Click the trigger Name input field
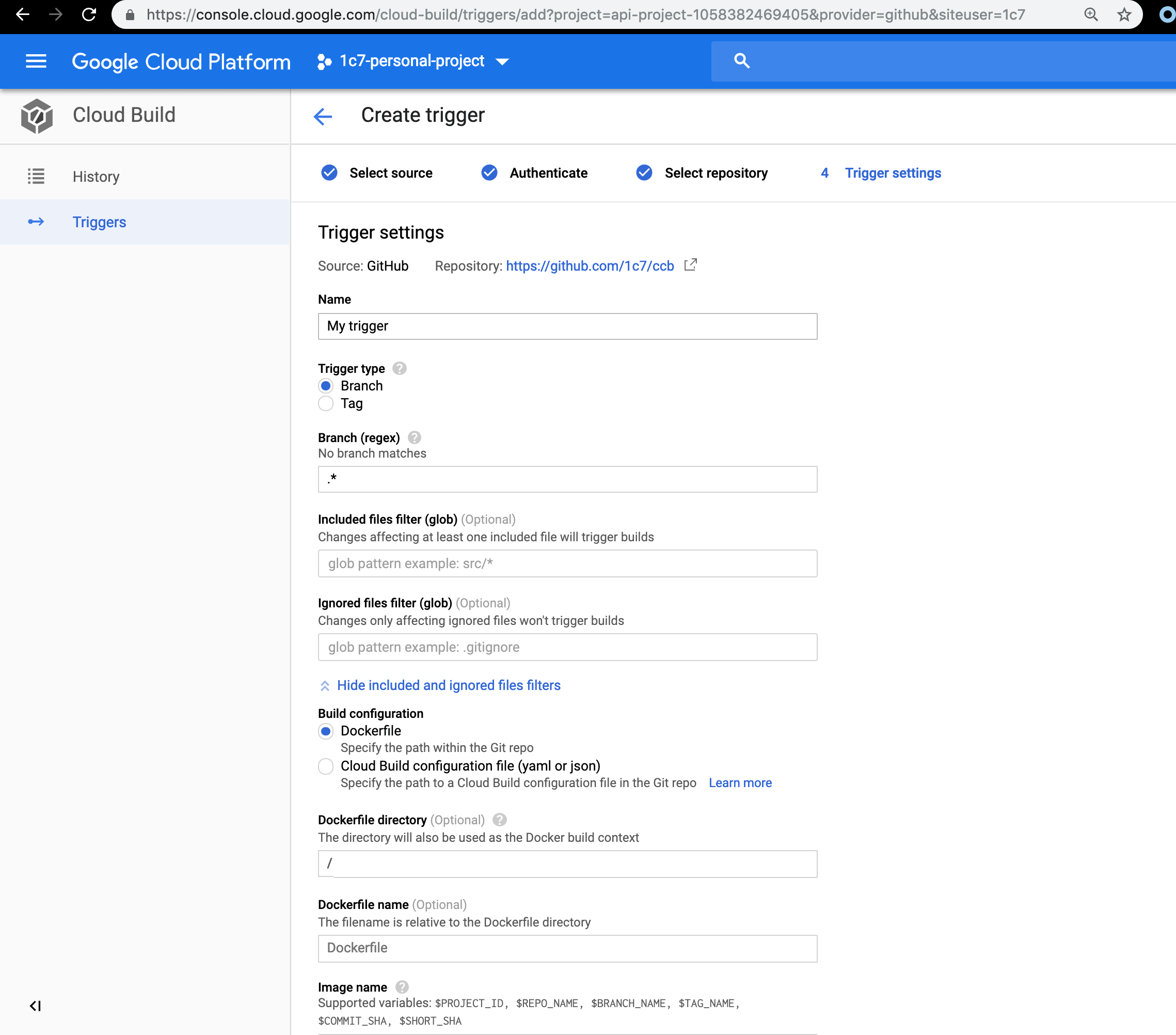Screen dimensions: 1176x1035 pos(567,326)
